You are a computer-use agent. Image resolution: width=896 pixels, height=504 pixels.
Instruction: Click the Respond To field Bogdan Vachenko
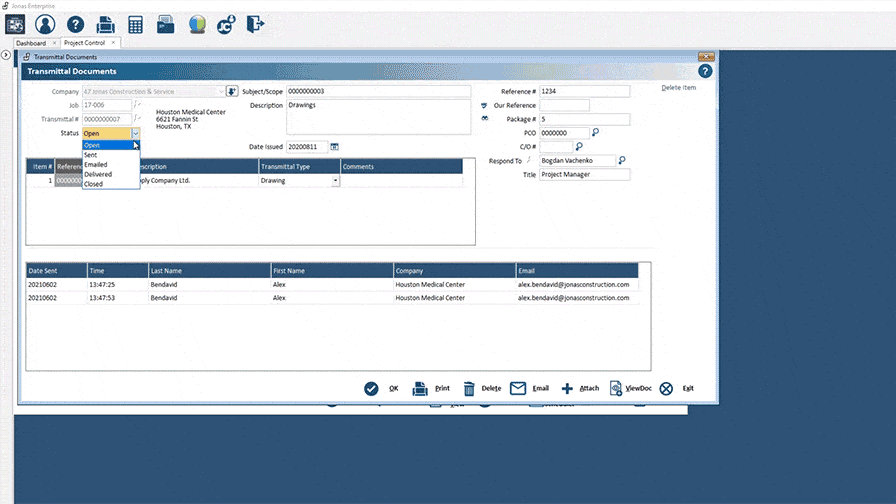pyautogui.click(x=578, y=161)
